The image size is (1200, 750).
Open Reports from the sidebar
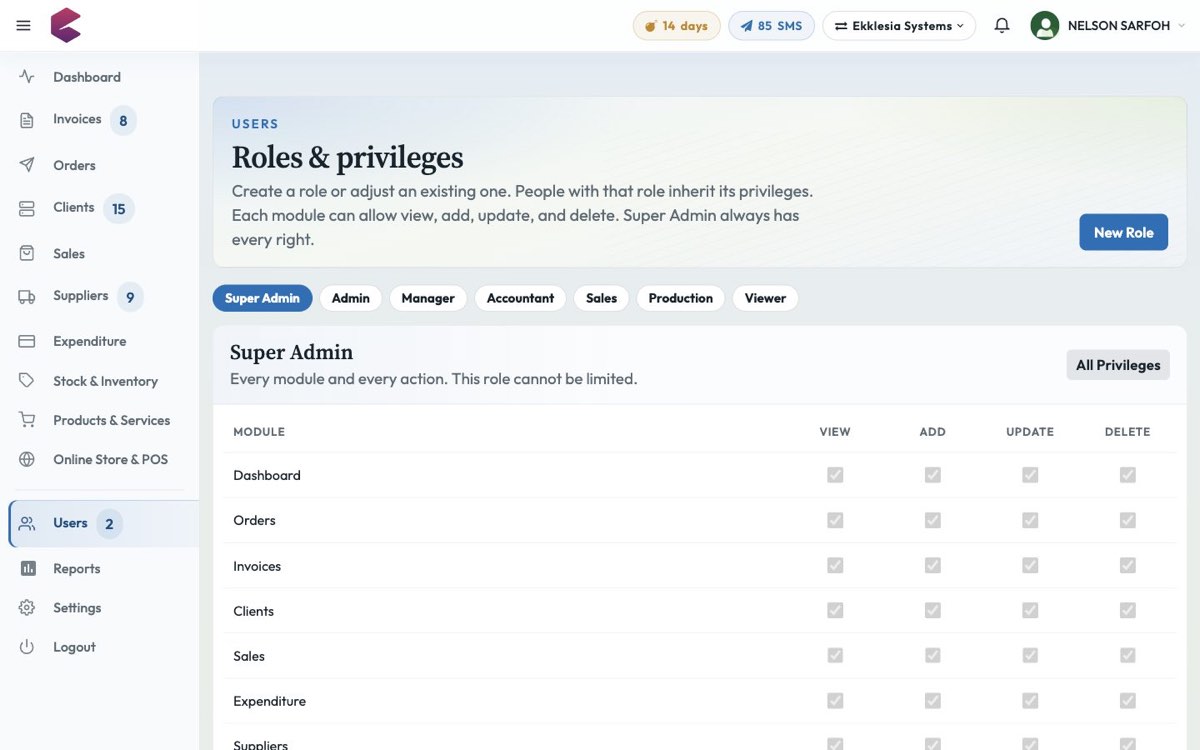click(77, 568)
